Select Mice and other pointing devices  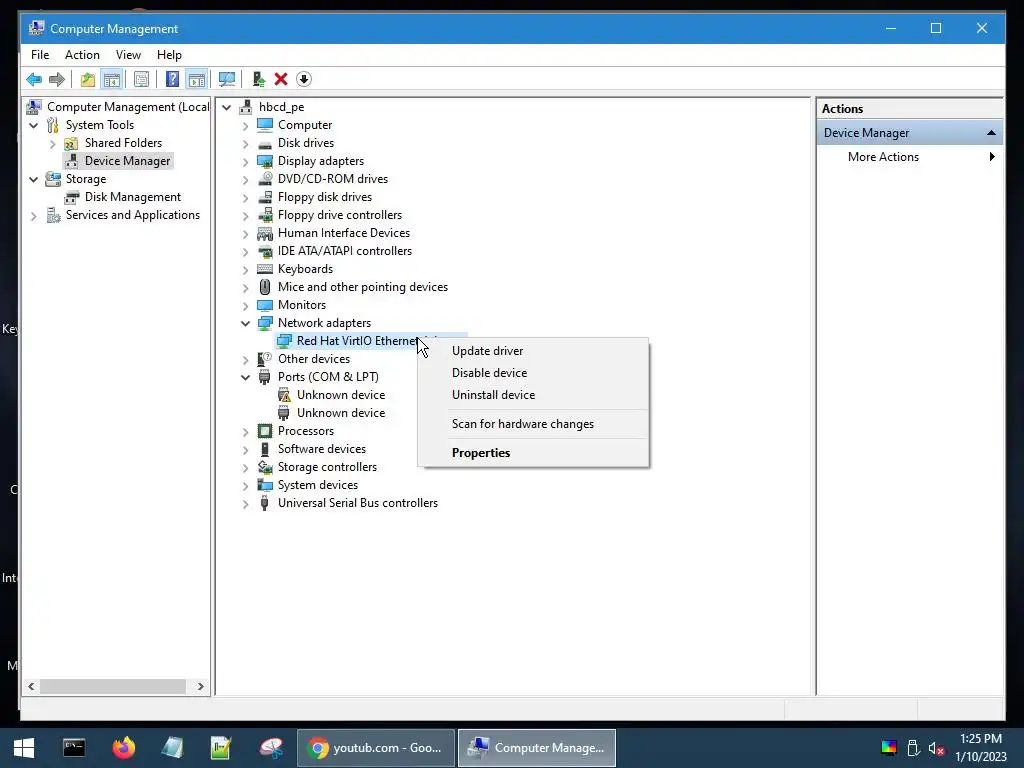362,287
